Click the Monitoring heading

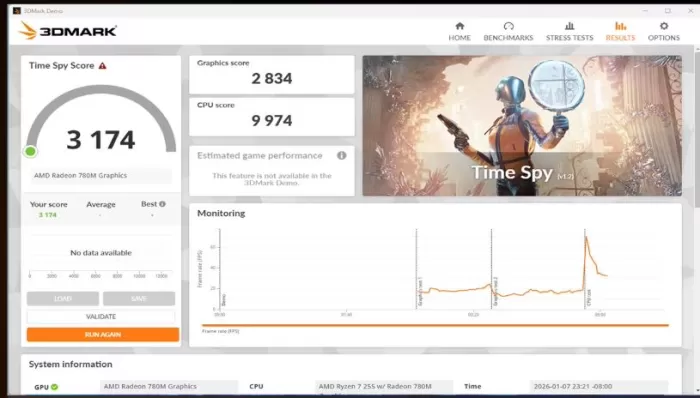[221, 213]
